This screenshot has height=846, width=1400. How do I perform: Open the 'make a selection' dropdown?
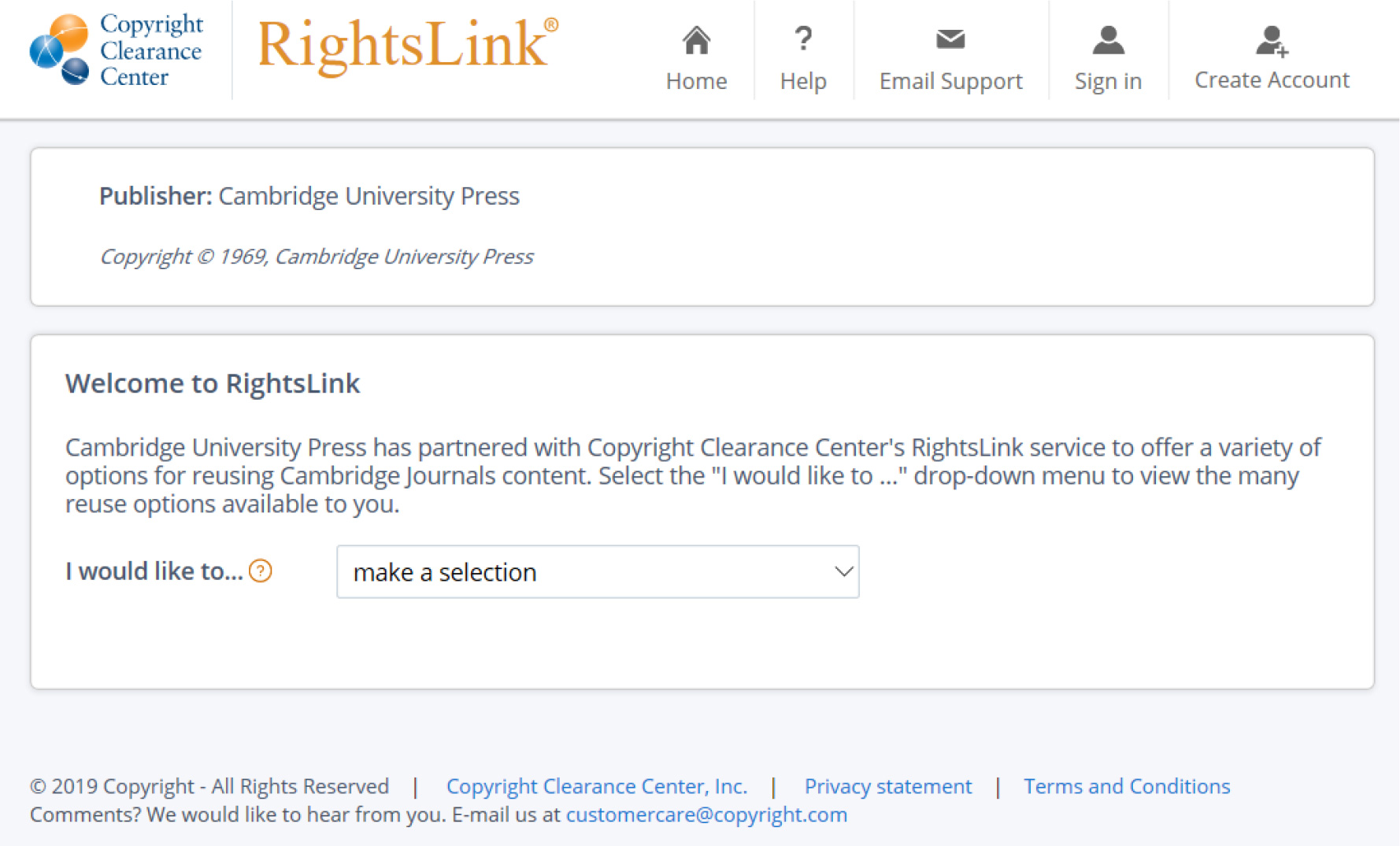coord(598,572)
